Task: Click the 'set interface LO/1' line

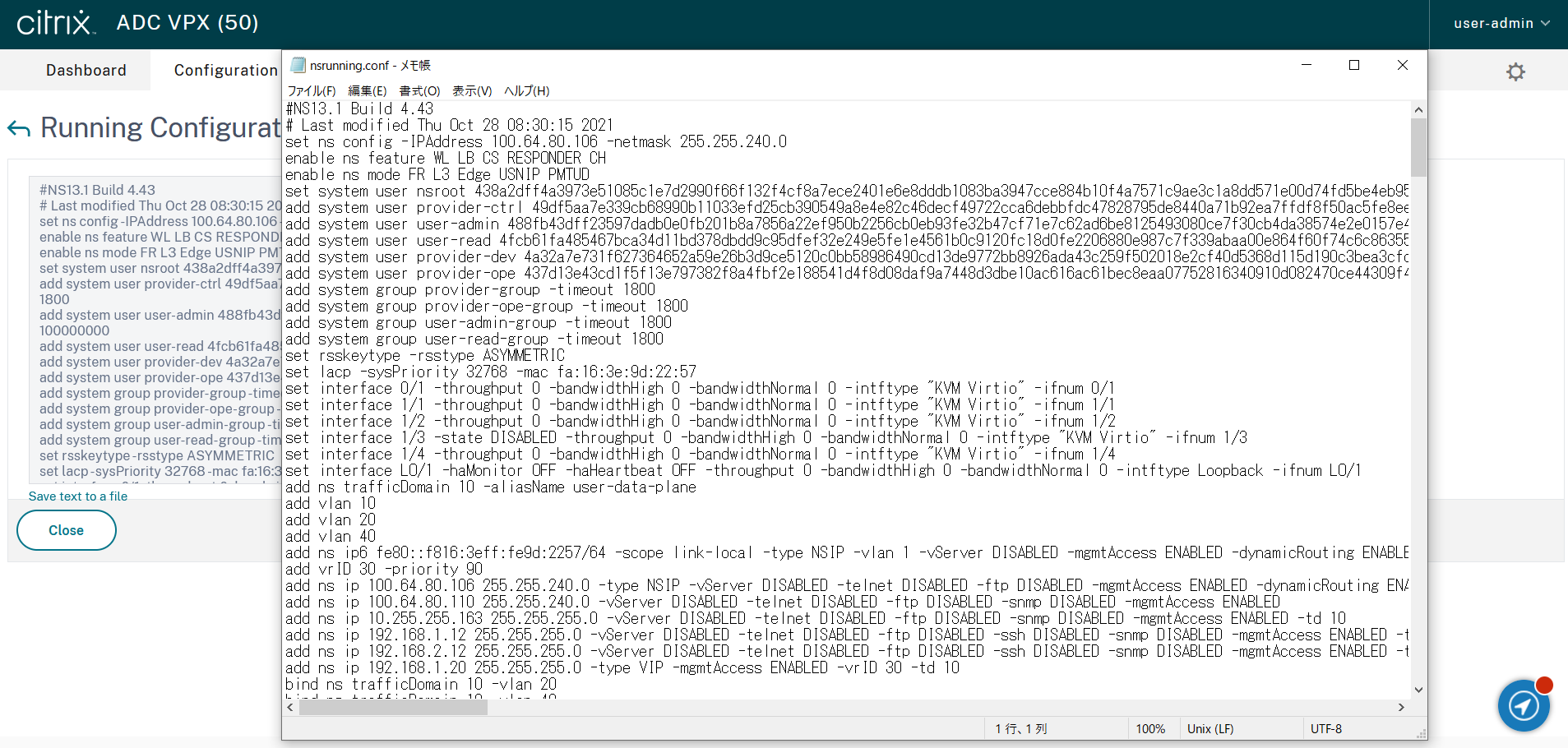Action: click(824, 470)
